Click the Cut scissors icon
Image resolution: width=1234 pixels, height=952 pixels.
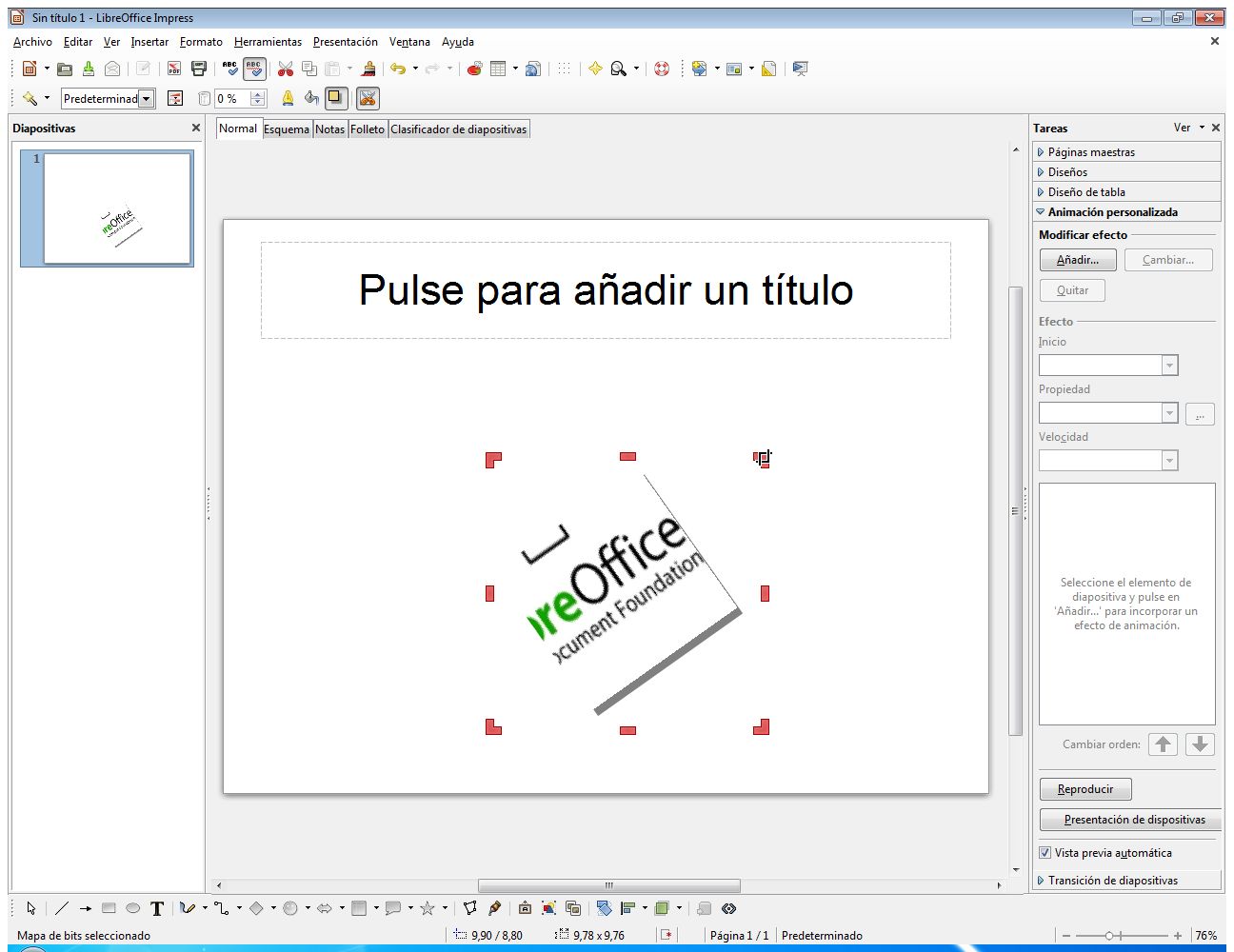point(285,69)
